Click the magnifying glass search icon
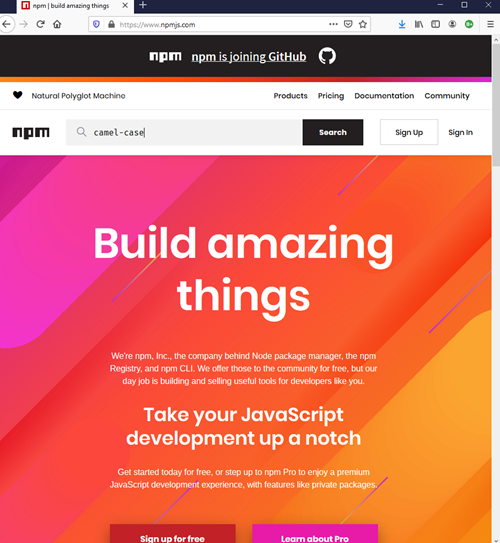Screen dimensions: 500x543 pos(81,132)
